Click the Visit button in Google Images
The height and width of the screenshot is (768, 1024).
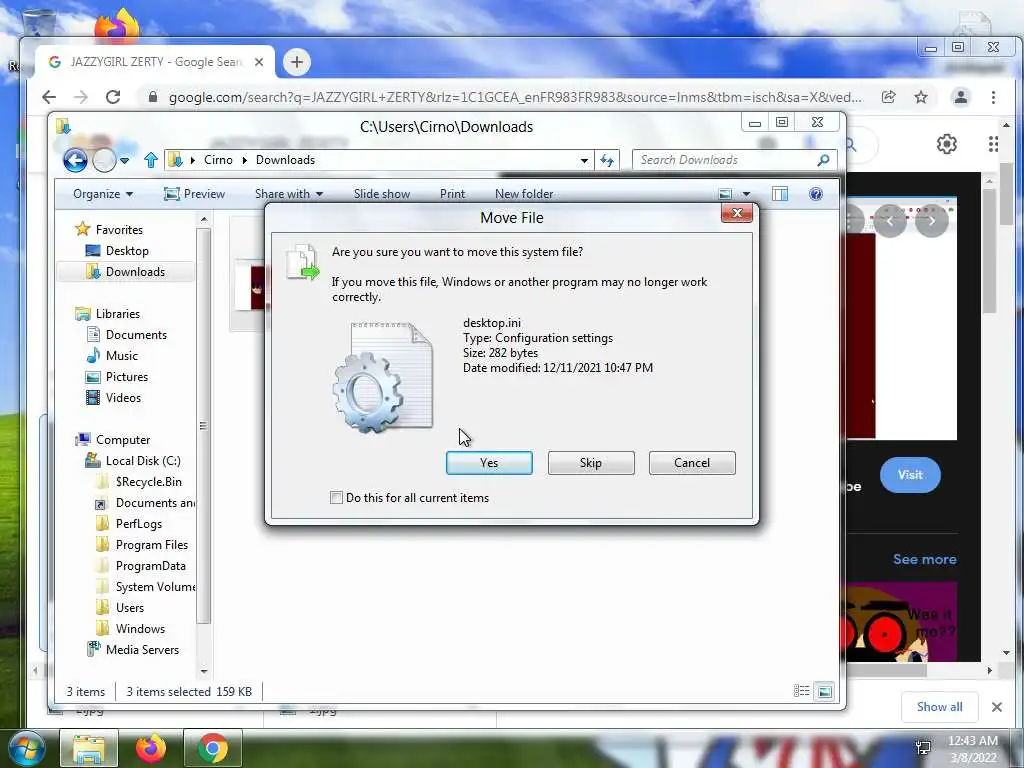pyautogui.click(x=910, y=475)
